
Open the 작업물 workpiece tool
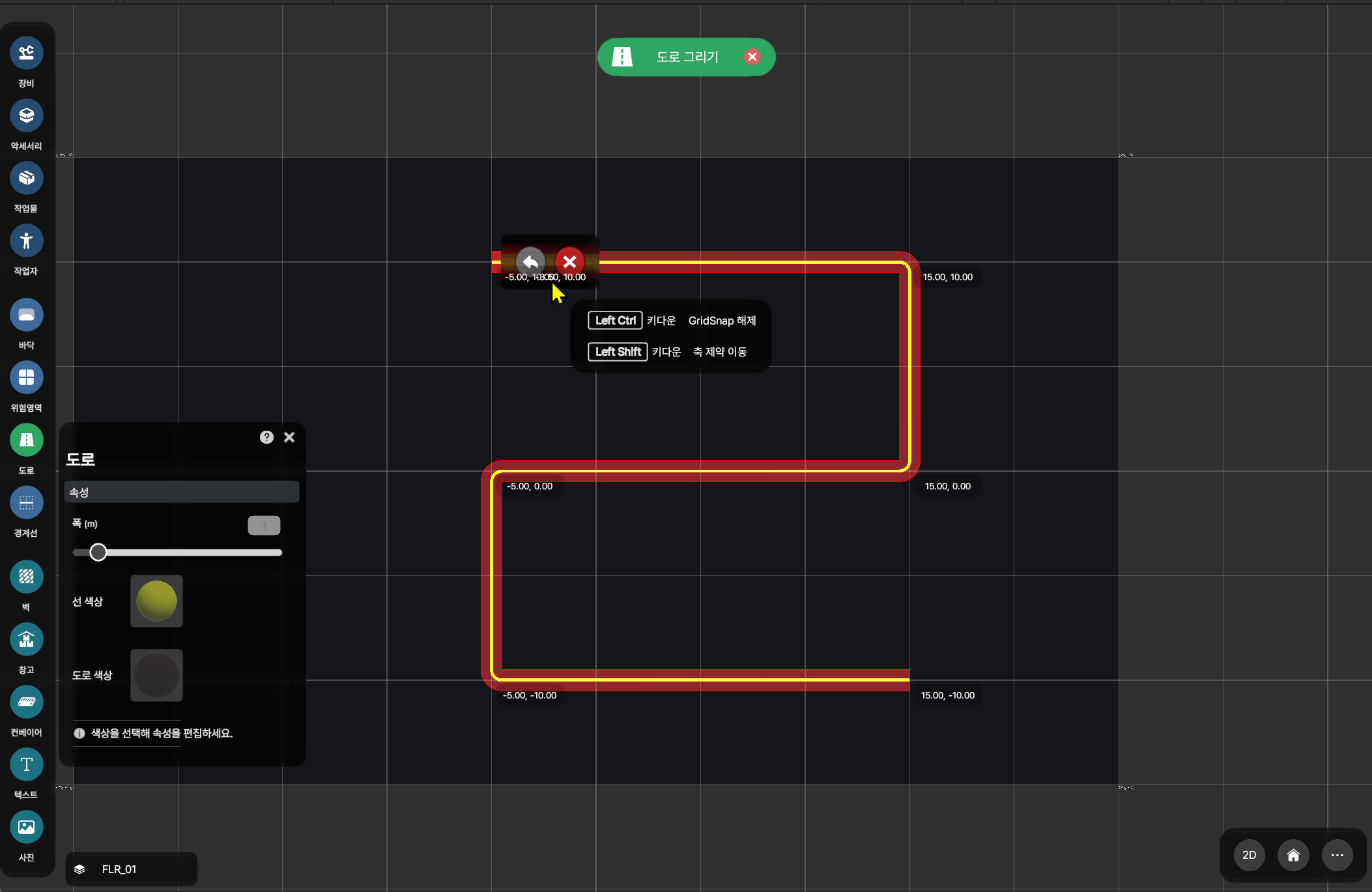(26, 179)
